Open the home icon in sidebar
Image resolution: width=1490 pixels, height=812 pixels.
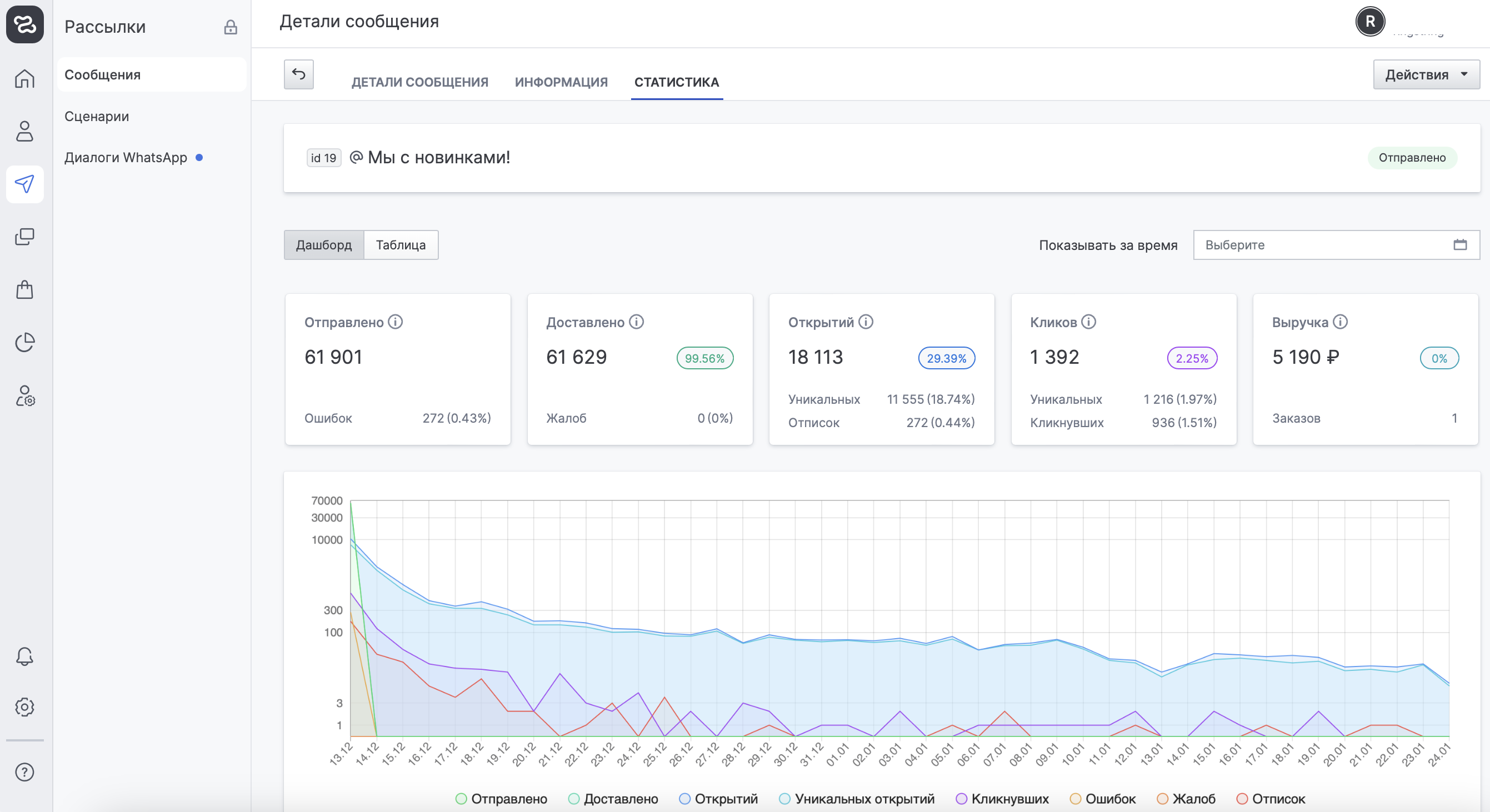(24, 78)
